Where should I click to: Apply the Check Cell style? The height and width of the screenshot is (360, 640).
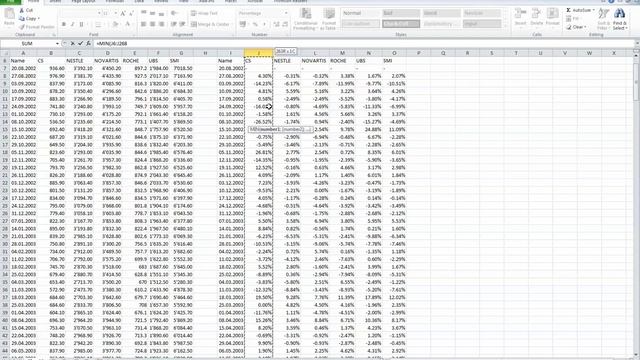(x=400, y=24)
